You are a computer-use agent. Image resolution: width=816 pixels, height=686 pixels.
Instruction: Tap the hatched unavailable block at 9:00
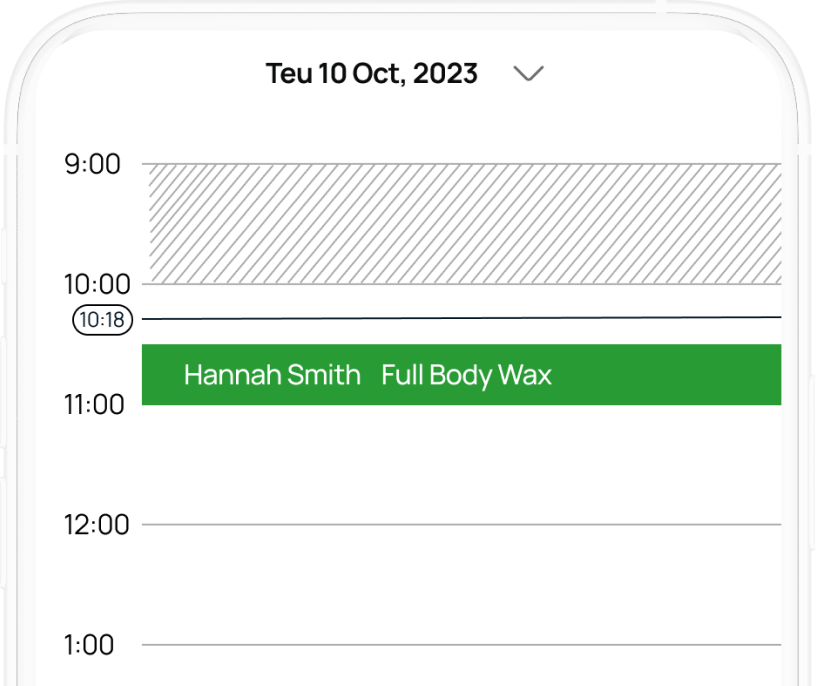[x=465, y=224]
